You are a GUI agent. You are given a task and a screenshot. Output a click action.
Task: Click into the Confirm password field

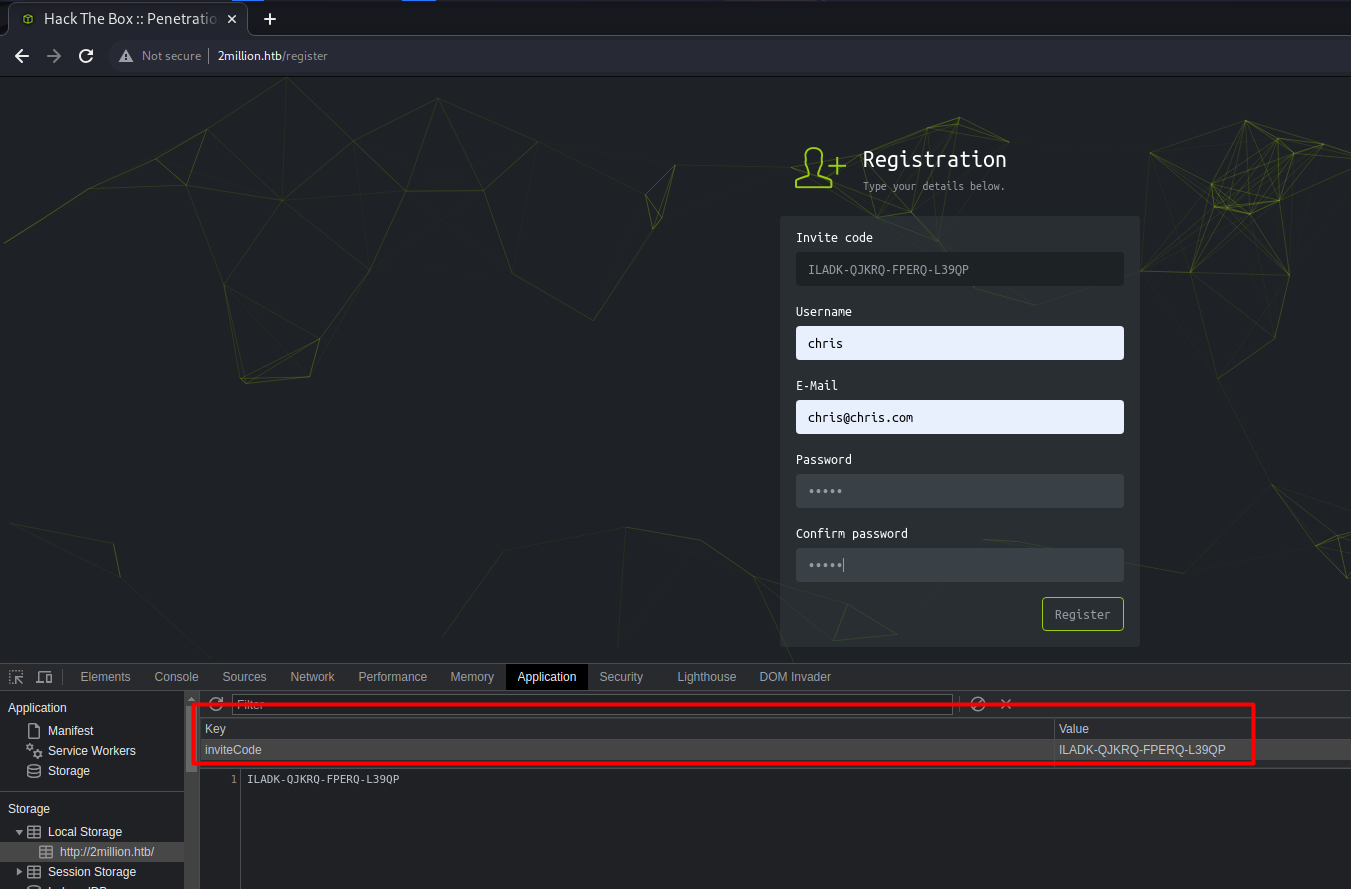[x=960, y=565]
